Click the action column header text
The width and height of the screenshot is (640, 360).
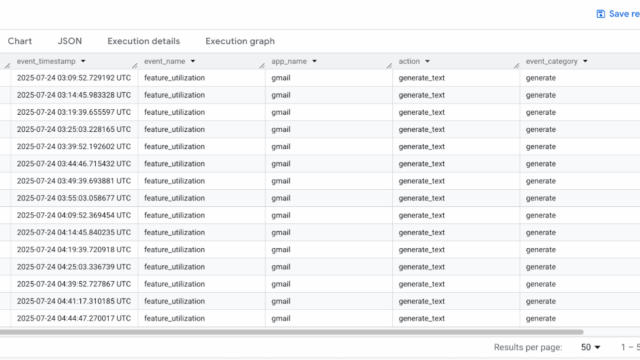point(409,61)
